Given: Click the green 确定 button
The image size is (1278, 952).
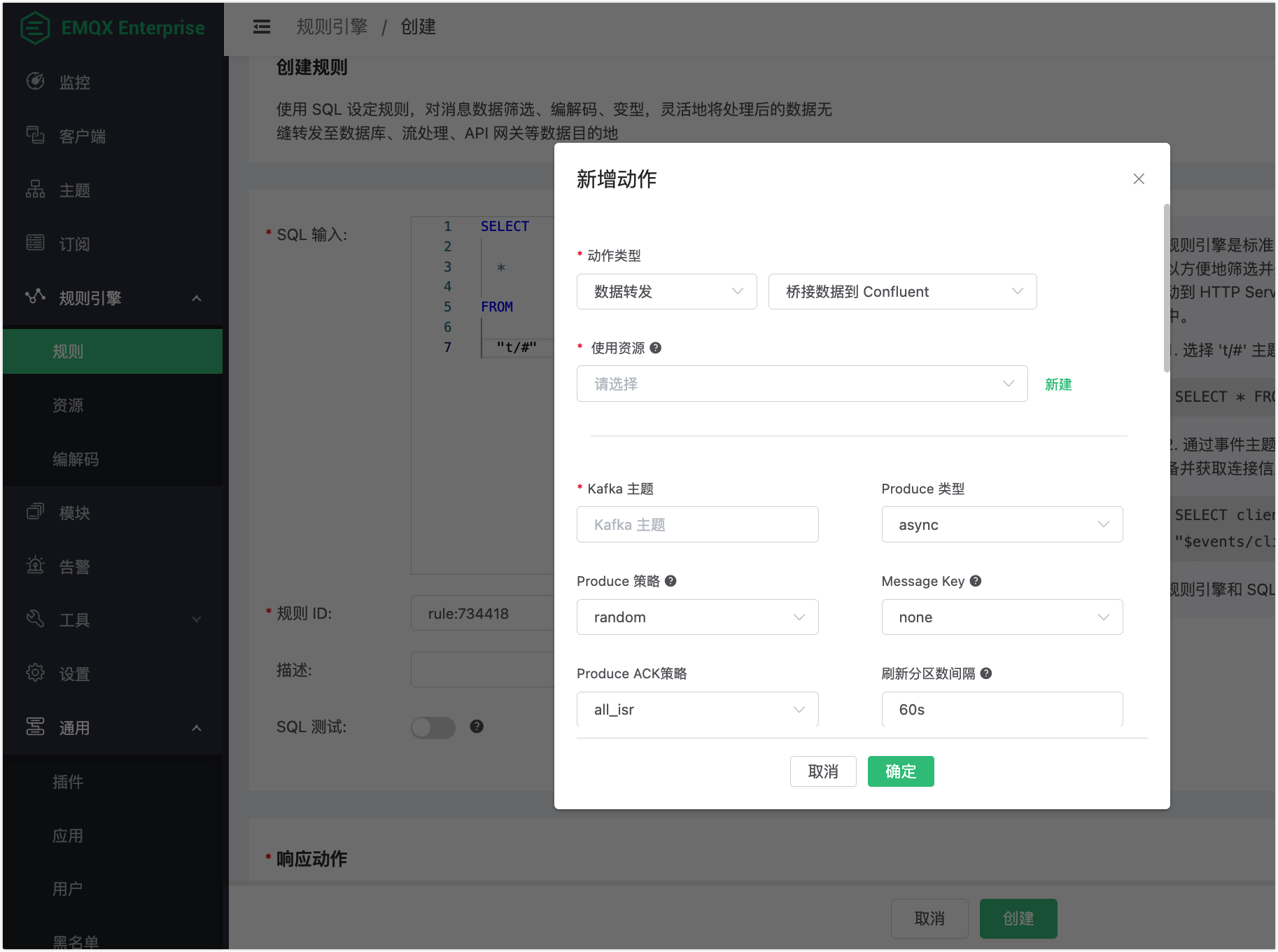Looking at the screenshot, I should point(901,771).
